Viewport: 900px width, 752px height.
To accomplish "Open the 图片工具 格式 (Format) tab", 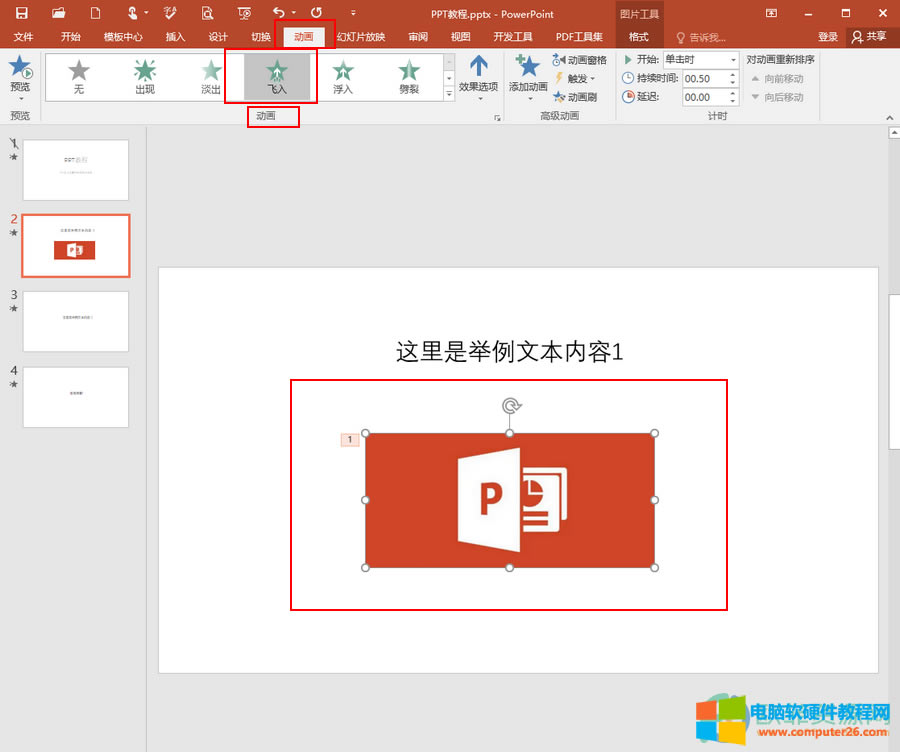I will [639, 37].
